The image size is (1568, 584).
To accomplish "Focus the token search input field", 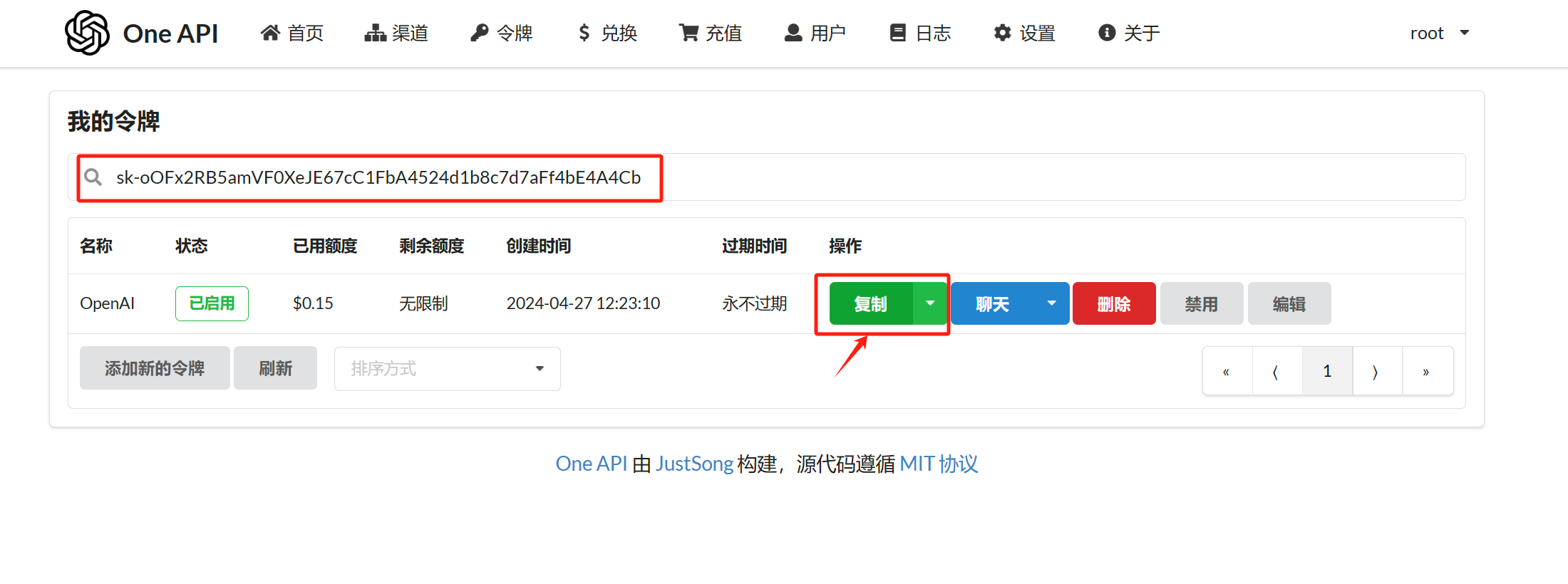I will [766, 177].
